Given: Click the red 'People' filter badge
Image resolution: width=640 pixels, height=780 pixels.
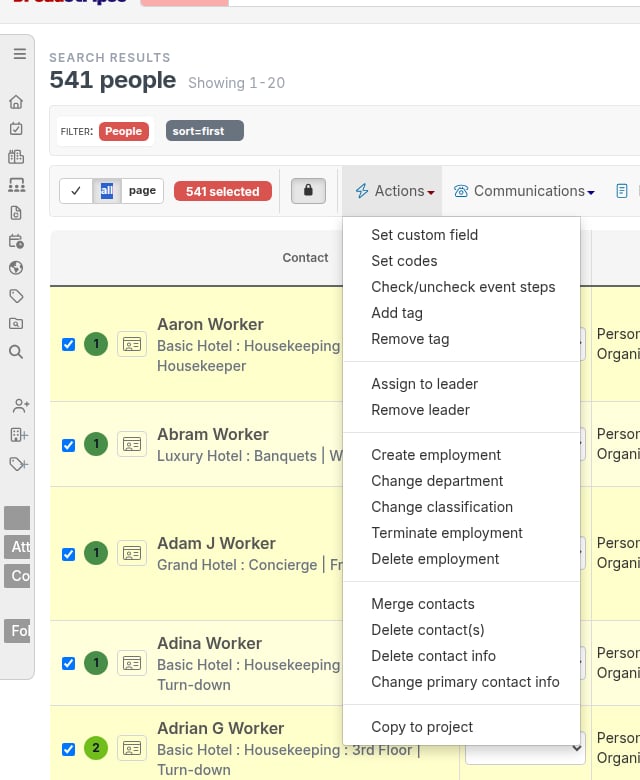Looking at the screenshot, I should (x=123, y=131).
